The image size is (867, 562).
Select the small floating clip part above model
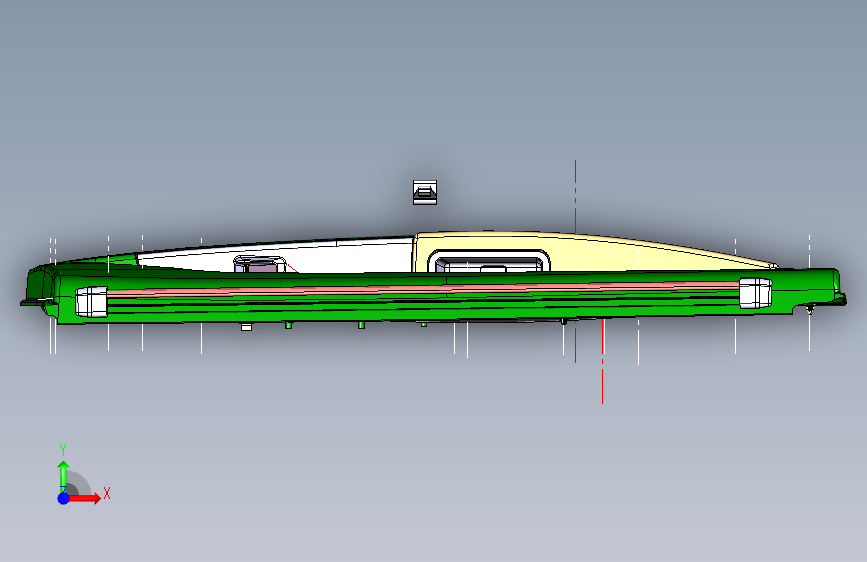[425, 192]
